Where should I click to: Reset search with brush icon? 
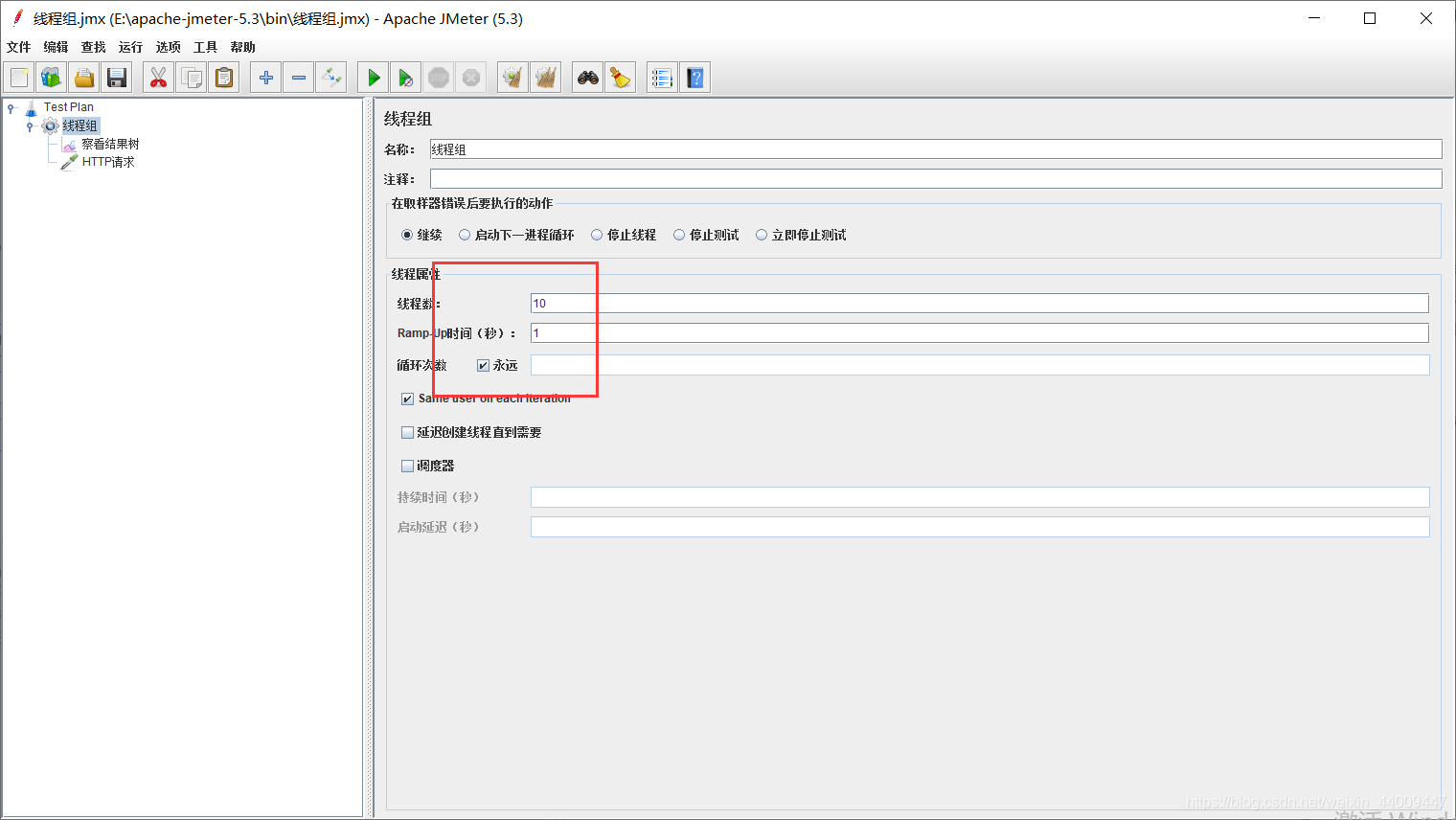pos(621,78)
